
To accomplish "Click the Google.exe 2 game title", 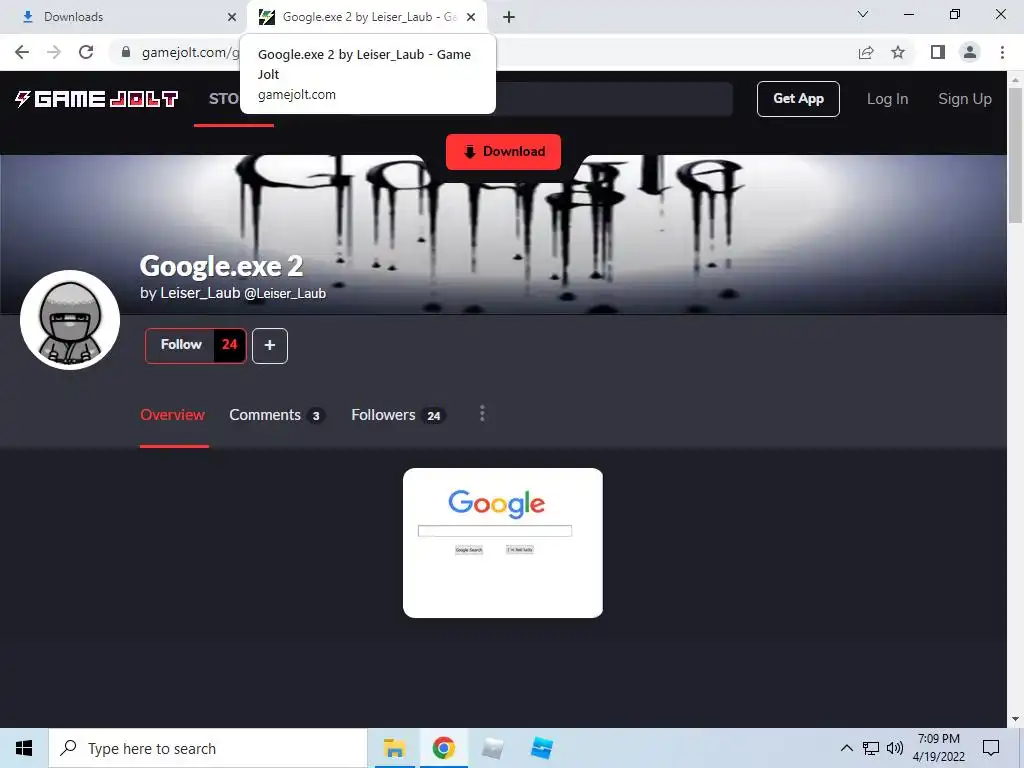I will 221,266.
